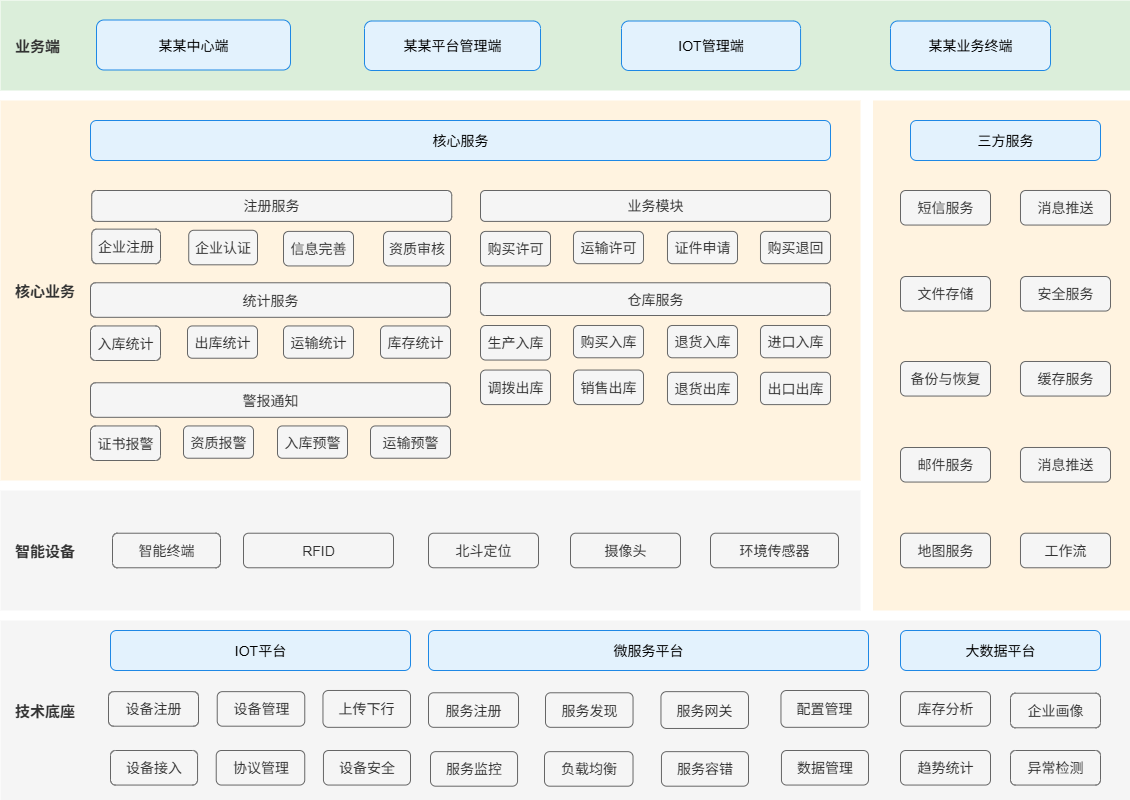Open 北斗定位 device module
Viewport: 1130px width, 800px height.
(x=483, y=550)
